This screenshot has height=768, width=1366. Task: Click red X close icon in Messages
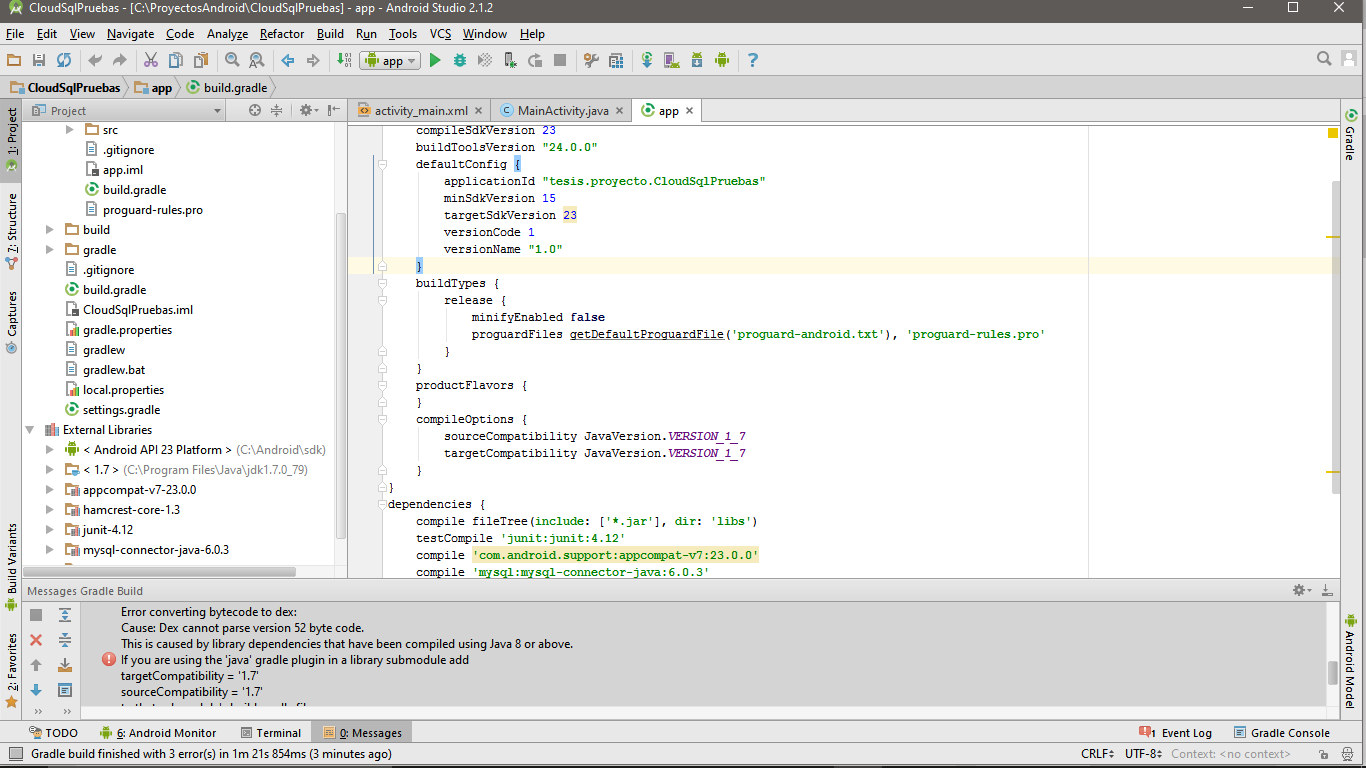point(36,640)
